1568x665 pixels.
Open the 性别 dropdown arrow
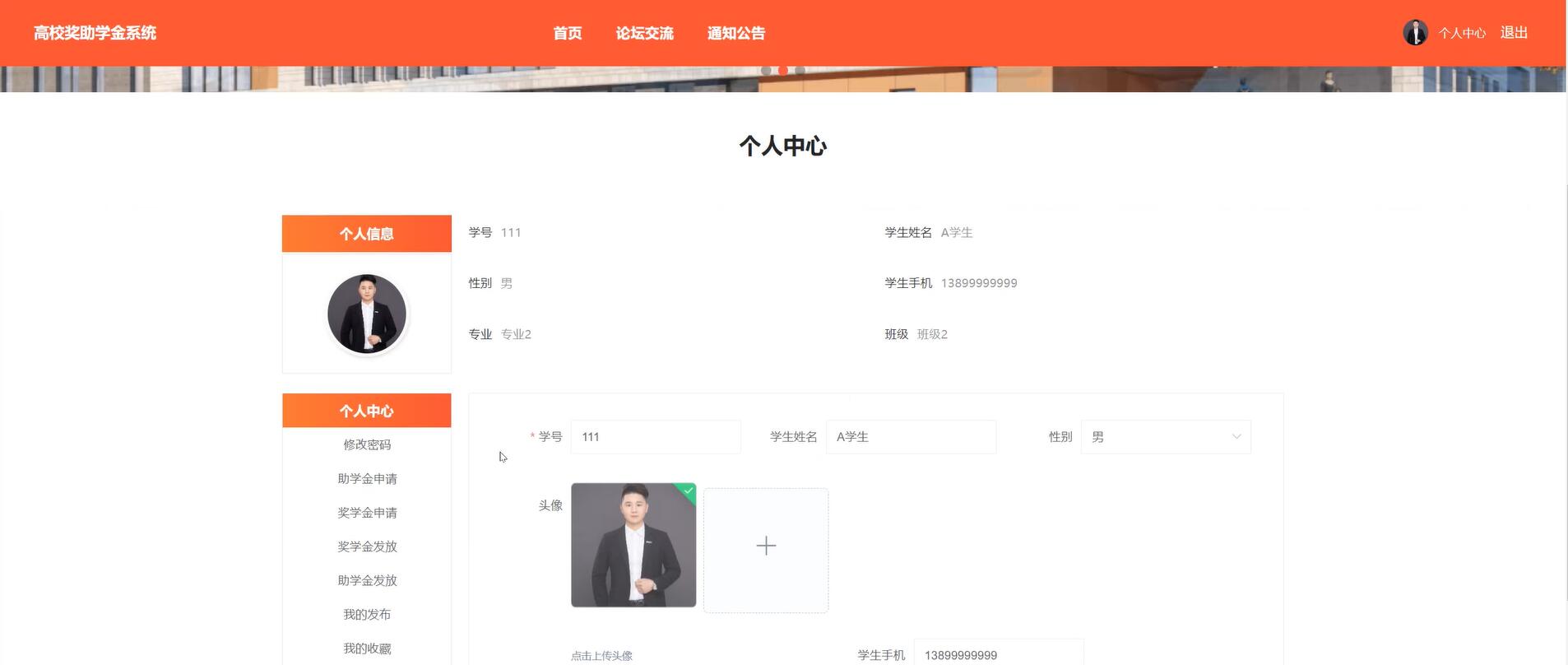(1236, 437)
